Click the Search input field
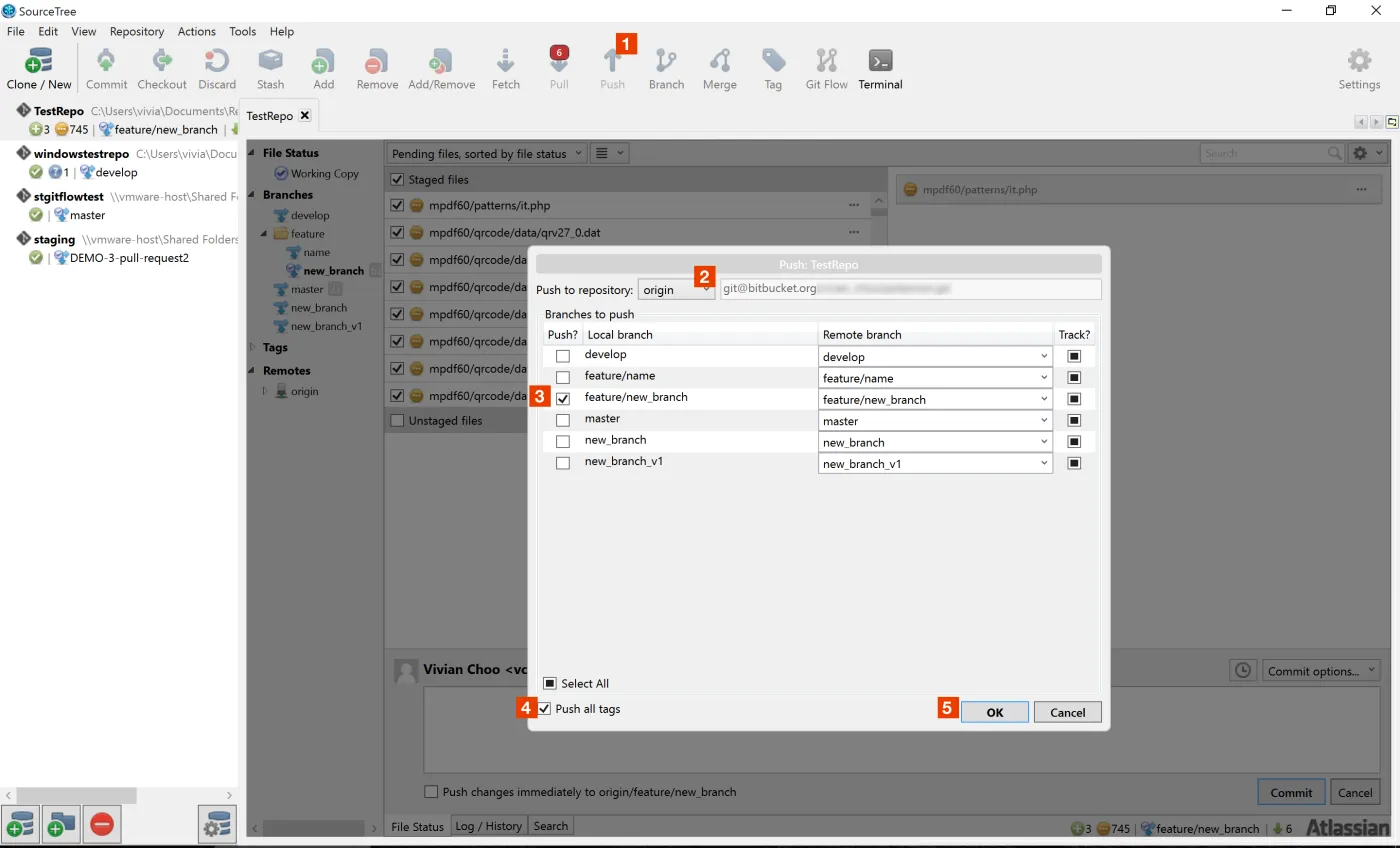The width and height of the screenshot is (1400, 848). click(1272, 153)
